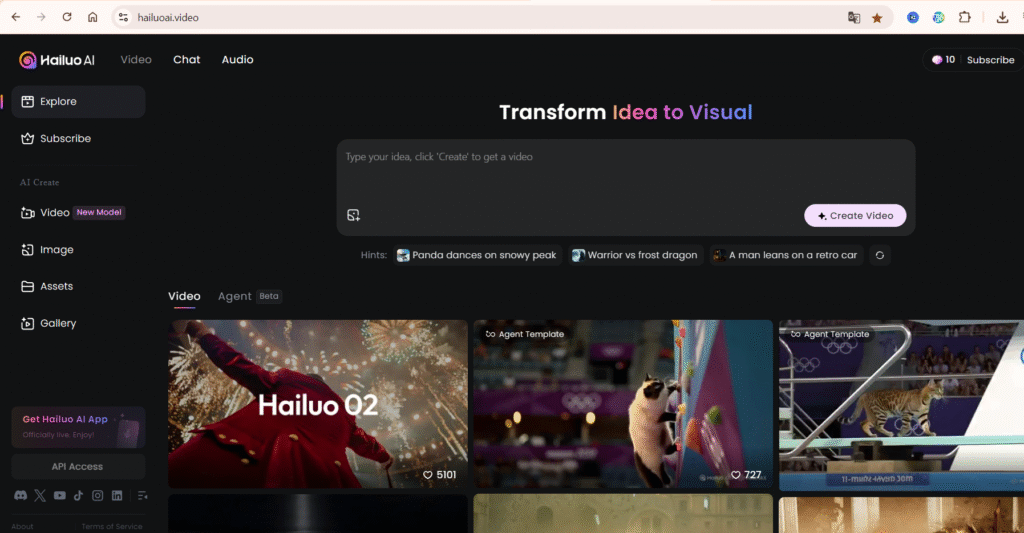Switch to the Agent Beta tab
Viewport: 1024px width, 533px height.
pyautogui.click(x=249, y=297)
